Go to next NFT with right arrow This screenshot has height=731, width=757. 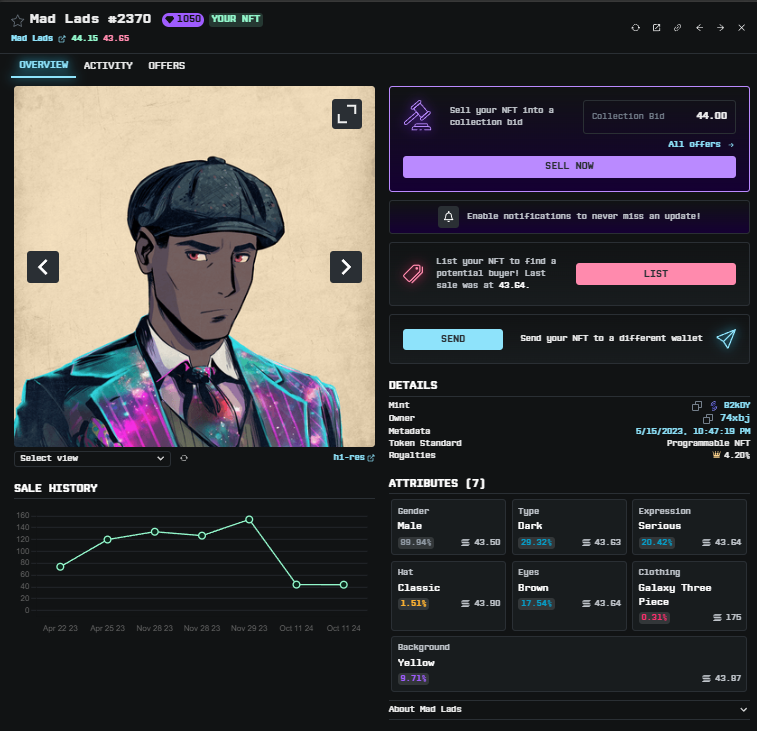(720, 28)
